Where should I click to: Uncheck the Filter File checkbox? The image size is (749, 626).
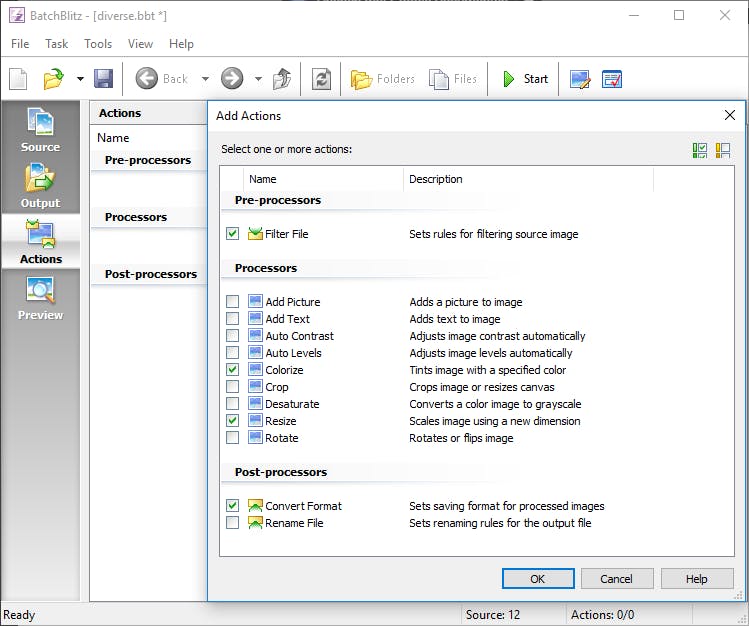click(232, 234)
